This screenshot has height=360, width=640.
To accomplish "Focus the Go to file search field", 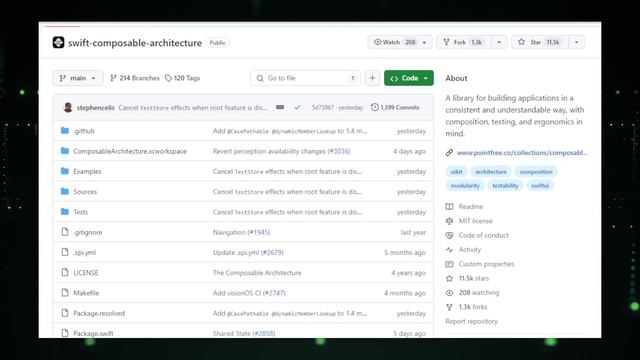I will [x=305, y=78].
